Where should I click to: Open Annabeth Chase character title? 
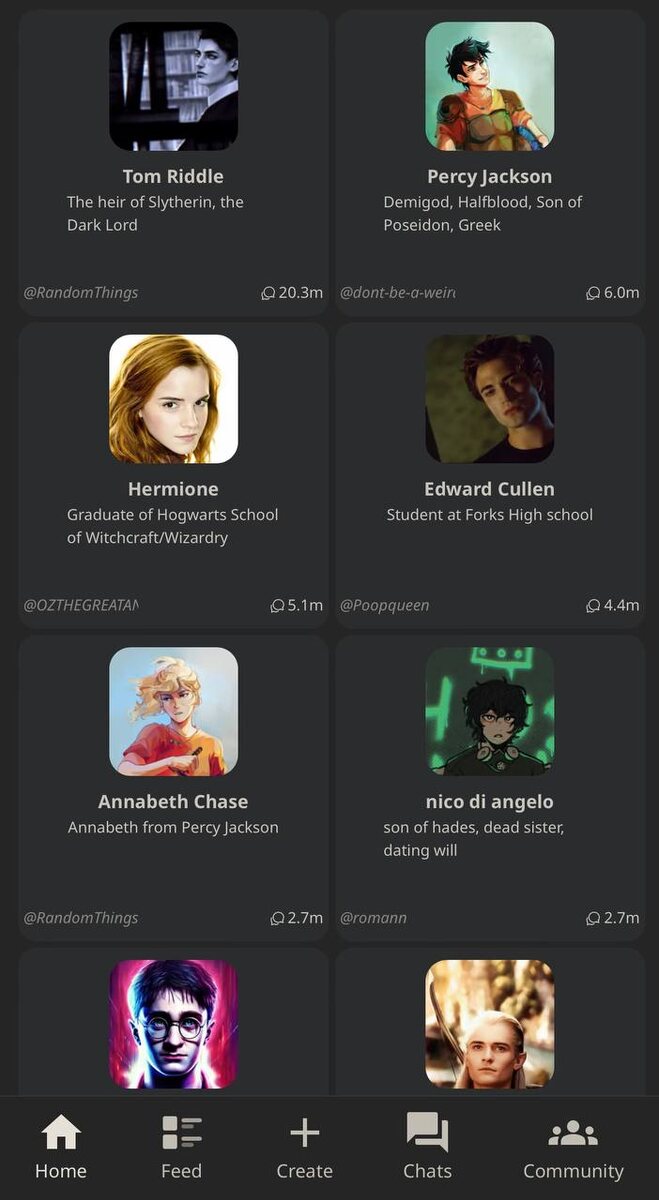tap(173, 802)
